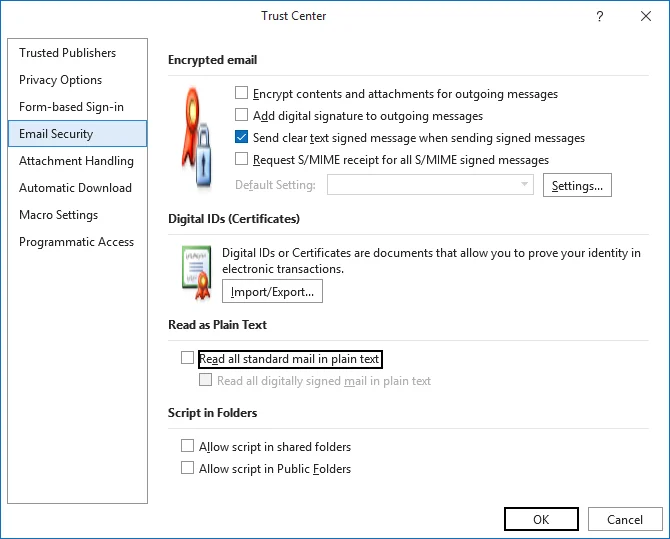Enable Request S/MIME receipt checkbox
This screenshot has height=539, width=670.
click(x=241, y=159)
